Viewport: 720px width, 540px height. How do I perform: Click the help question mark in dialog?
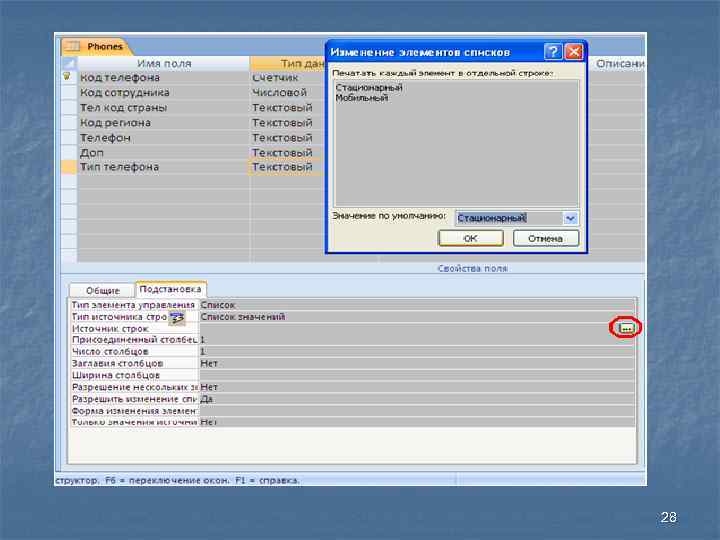tap(553, 52)
